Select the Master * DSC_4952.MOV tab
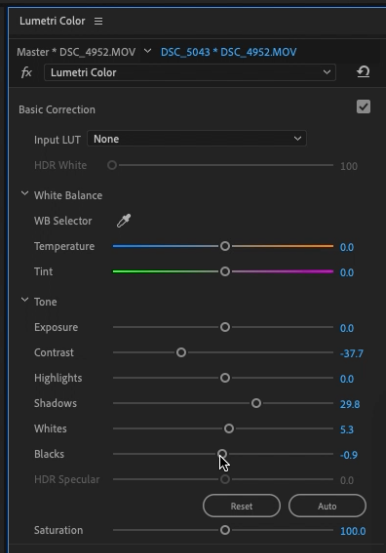 (x=76, y=52)
